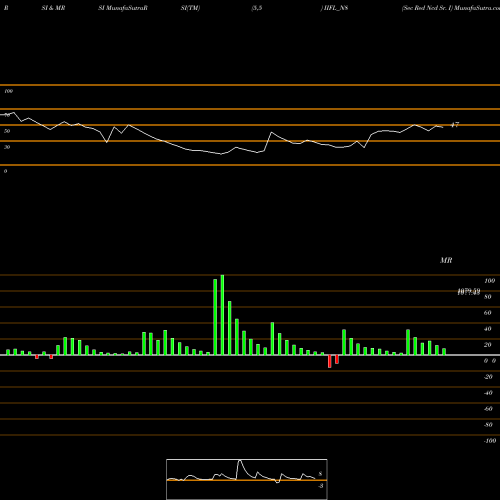Image resolution: width=500 pixels, height=500 pixels.
Task: Click the '(Sec Red Ncd Sr. I)MunafaSutra' title text
Action: point(451,8)
